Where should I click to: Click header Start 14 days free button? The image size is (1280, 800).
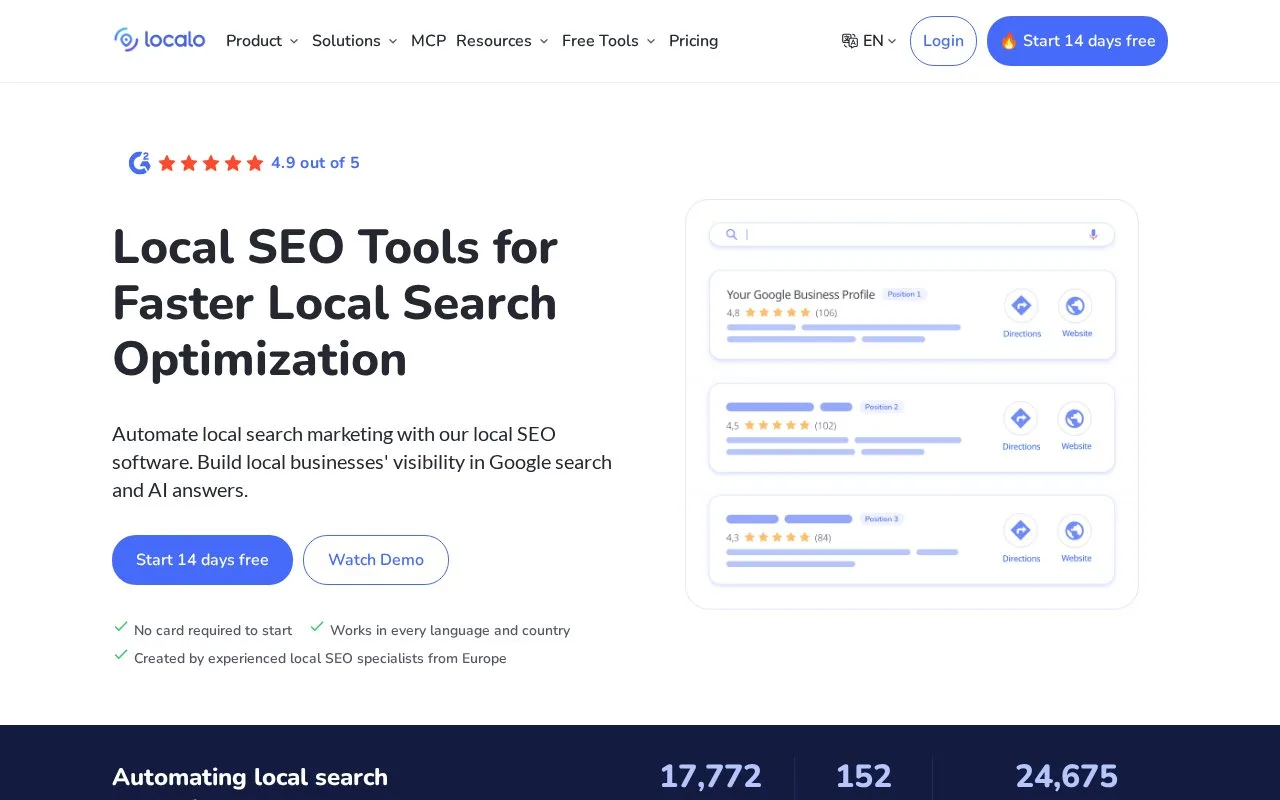tap(1077, 41)
